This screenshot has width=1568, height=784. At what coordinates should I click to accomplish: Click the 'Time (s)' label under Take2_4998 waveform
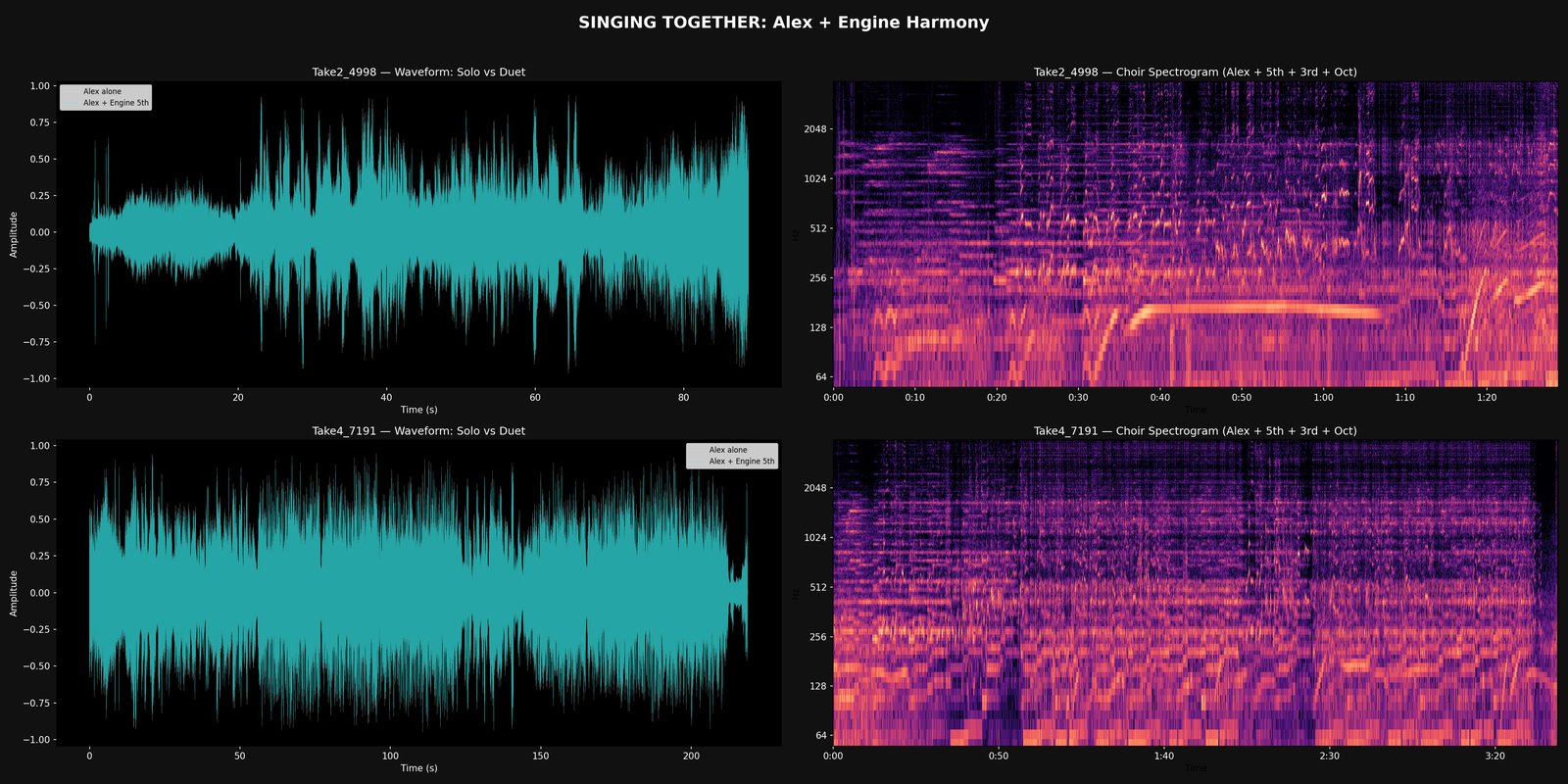pyautogui.click(x=418, y=410)
